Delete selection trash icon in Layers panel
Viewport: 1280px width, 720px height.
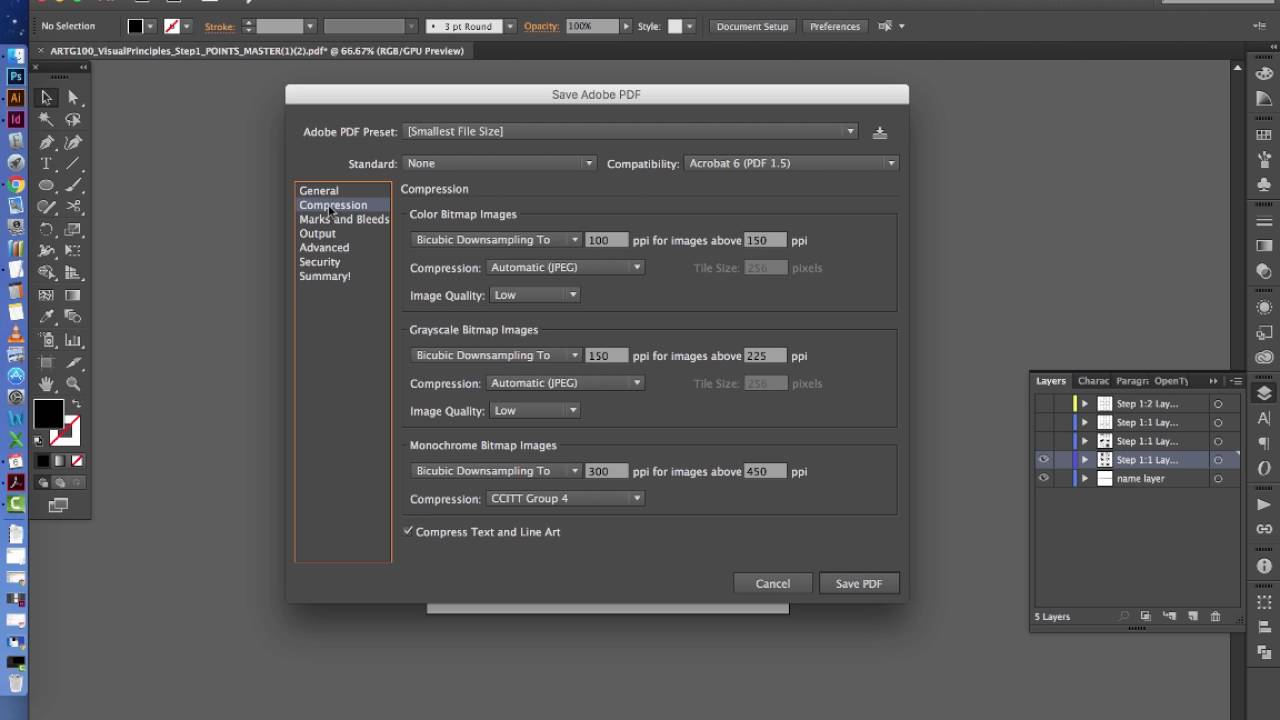pyautogui.click(x=1216, y=617)
